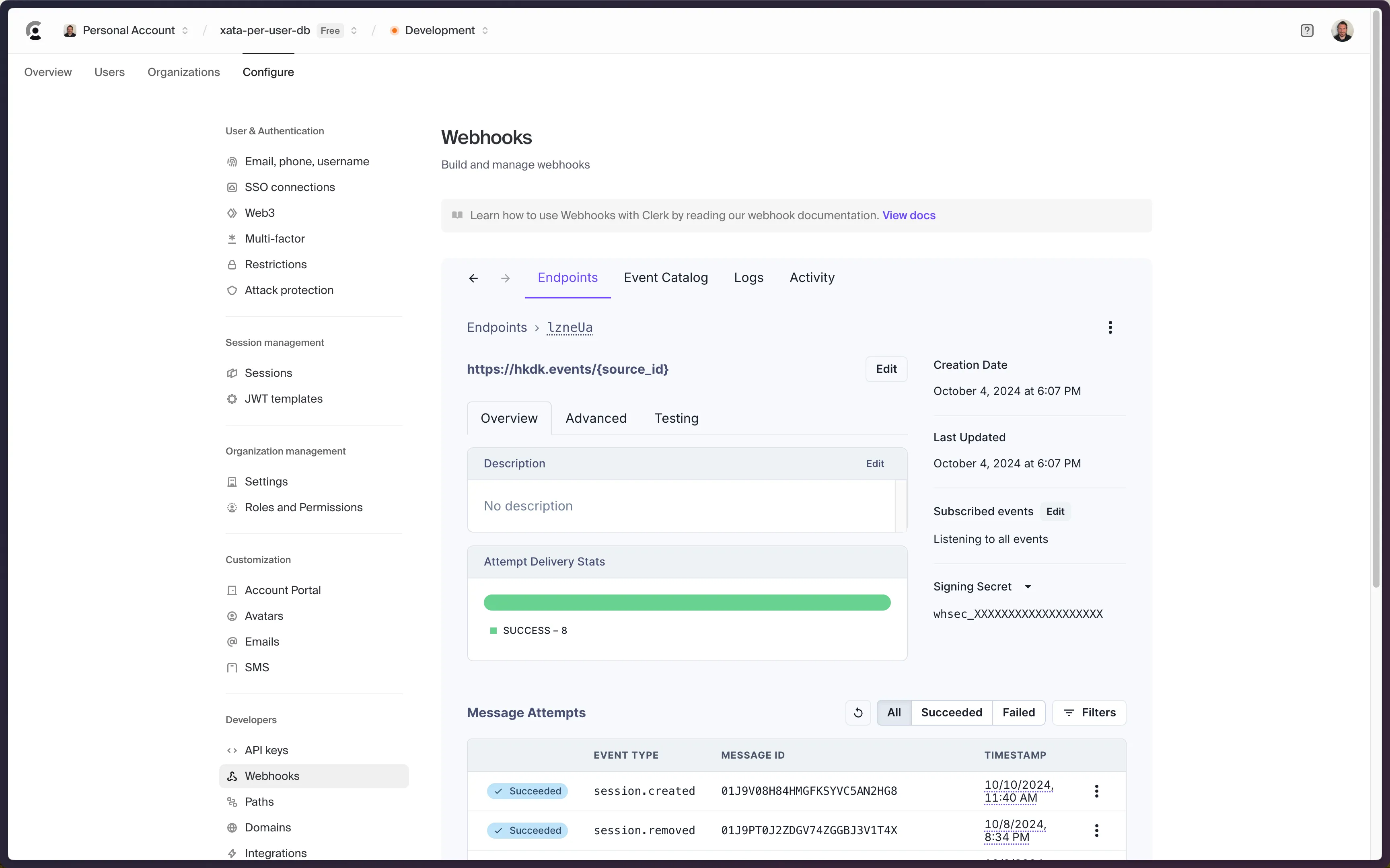Image resolution: width=1390 pixels, height=868 pixels.
Task: Click the Attack protection shield icon
Action: pos(232,290)
